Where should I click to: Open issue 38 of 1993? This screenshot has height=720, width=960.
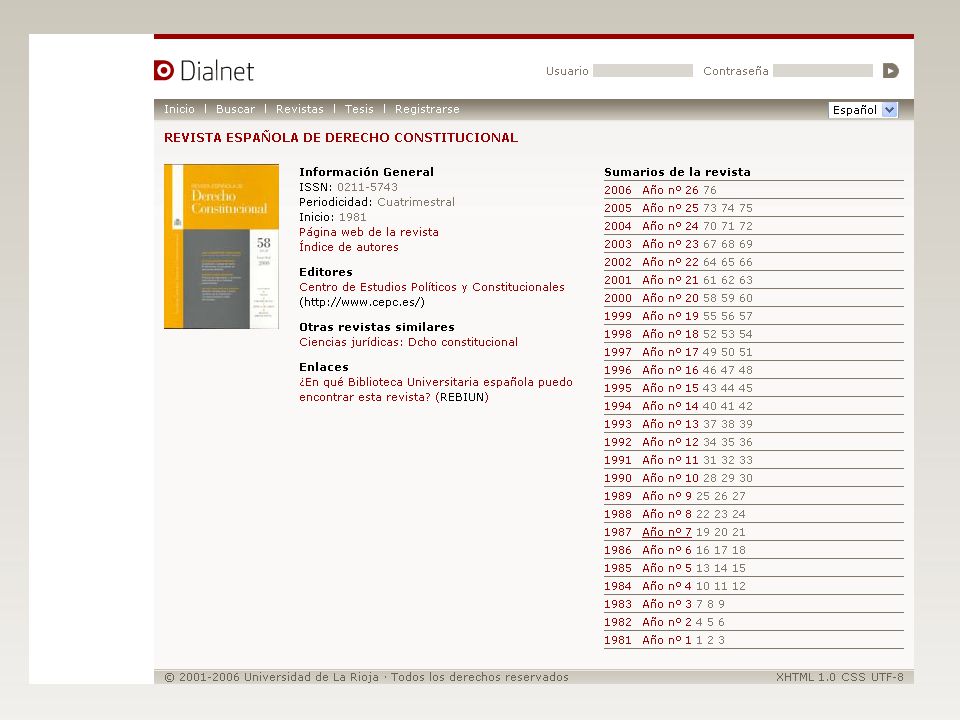click(x=727, y=424)
